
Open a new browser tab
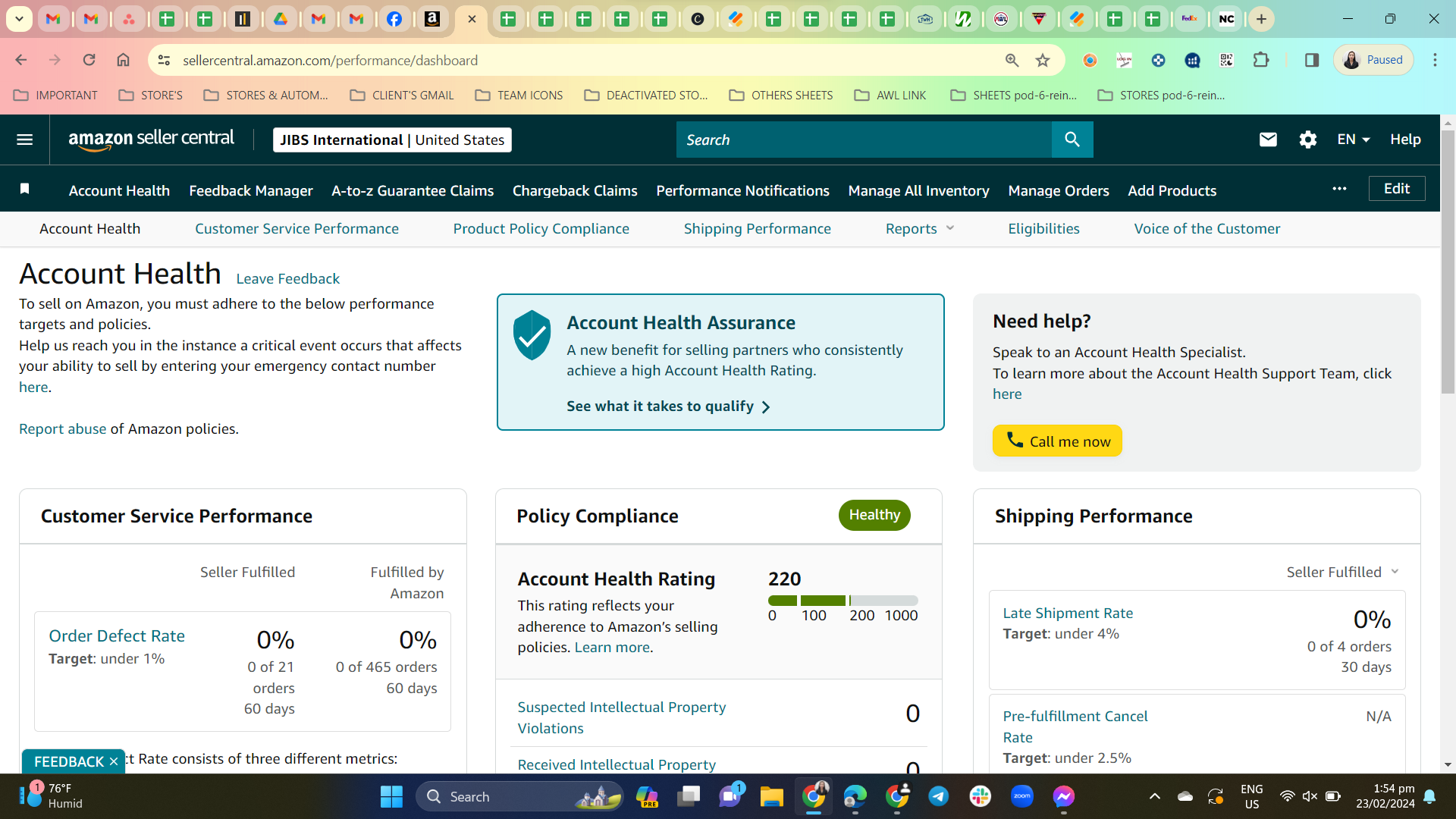coord(1261,19)
